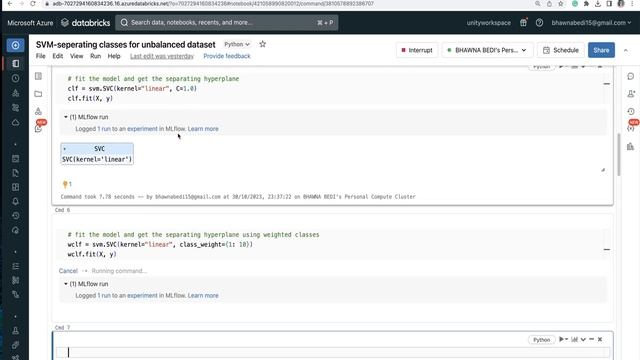Collapse the notebook header with chevron up
The image size is (640, 360).
[626, 50]
